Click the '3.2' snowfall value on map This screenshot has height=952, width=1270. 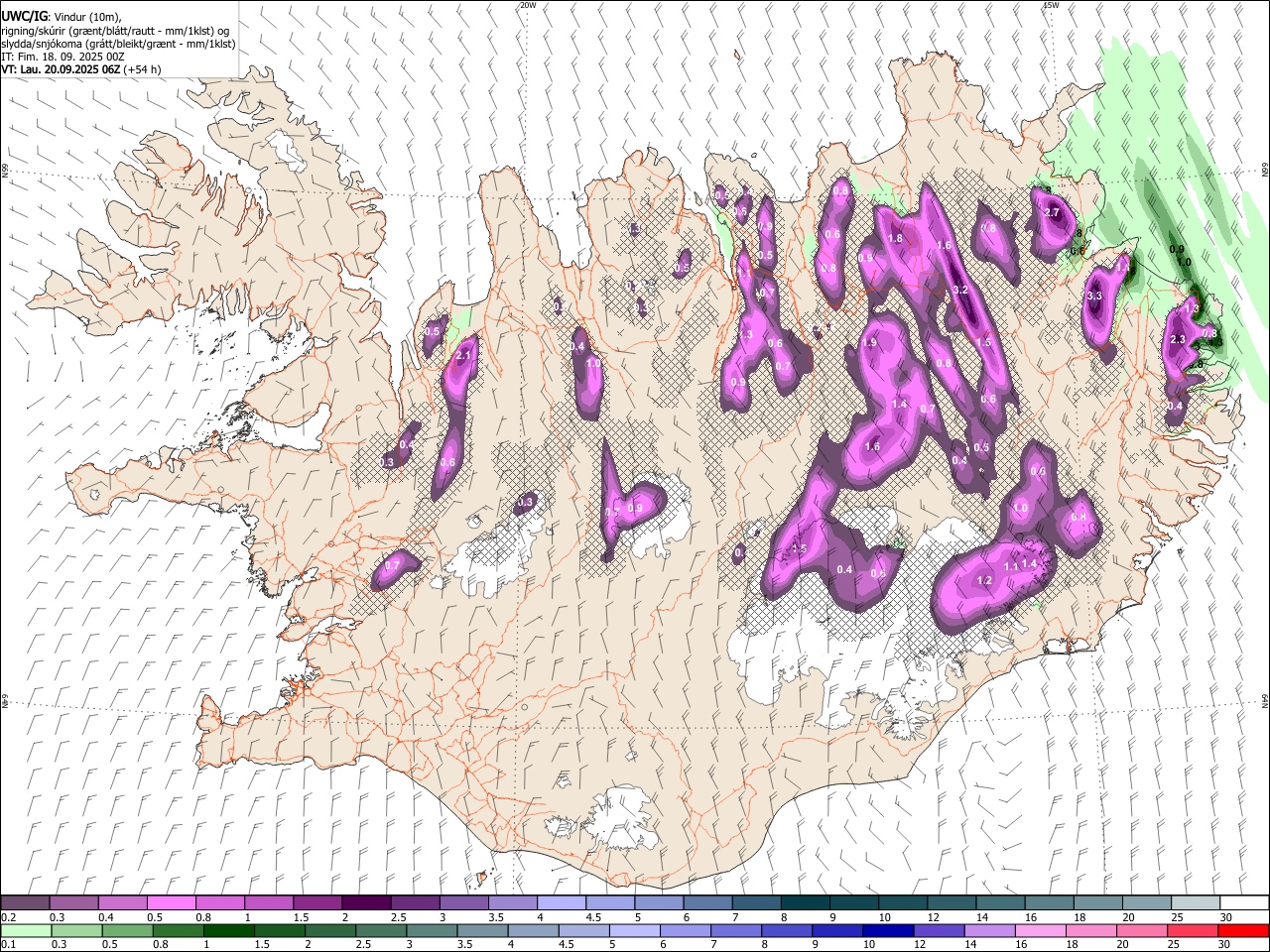[959, 290]
